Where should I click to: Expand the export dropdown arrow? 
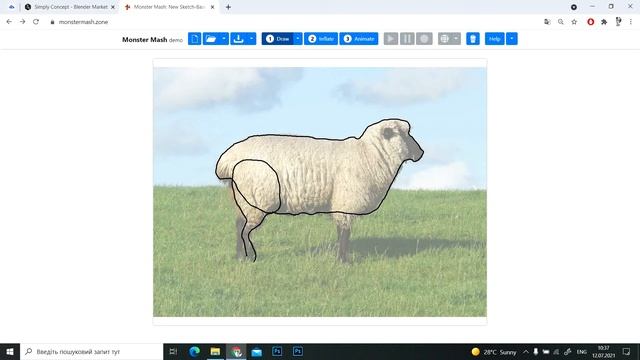point(251,39)
